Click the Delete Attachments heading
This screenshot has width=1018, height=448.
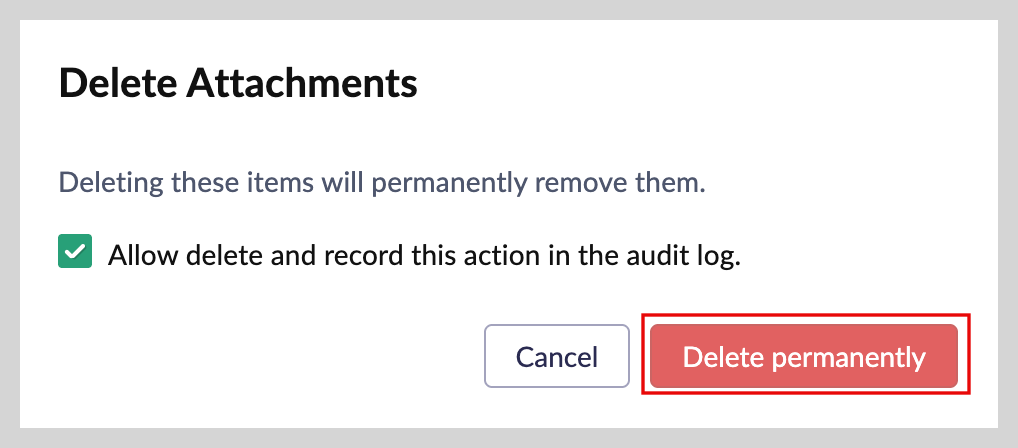pos(238,83)
